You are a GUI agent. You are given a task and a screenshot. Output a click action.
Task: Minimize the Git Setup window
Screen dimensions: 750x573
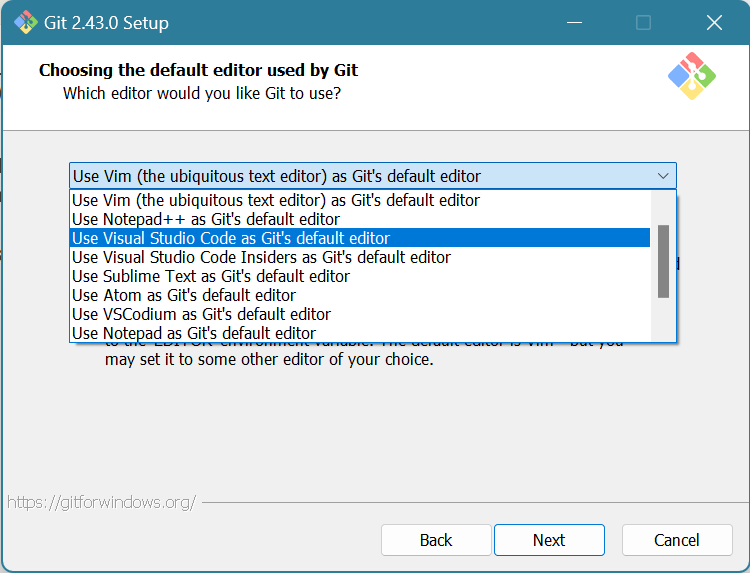pos(574,22)
